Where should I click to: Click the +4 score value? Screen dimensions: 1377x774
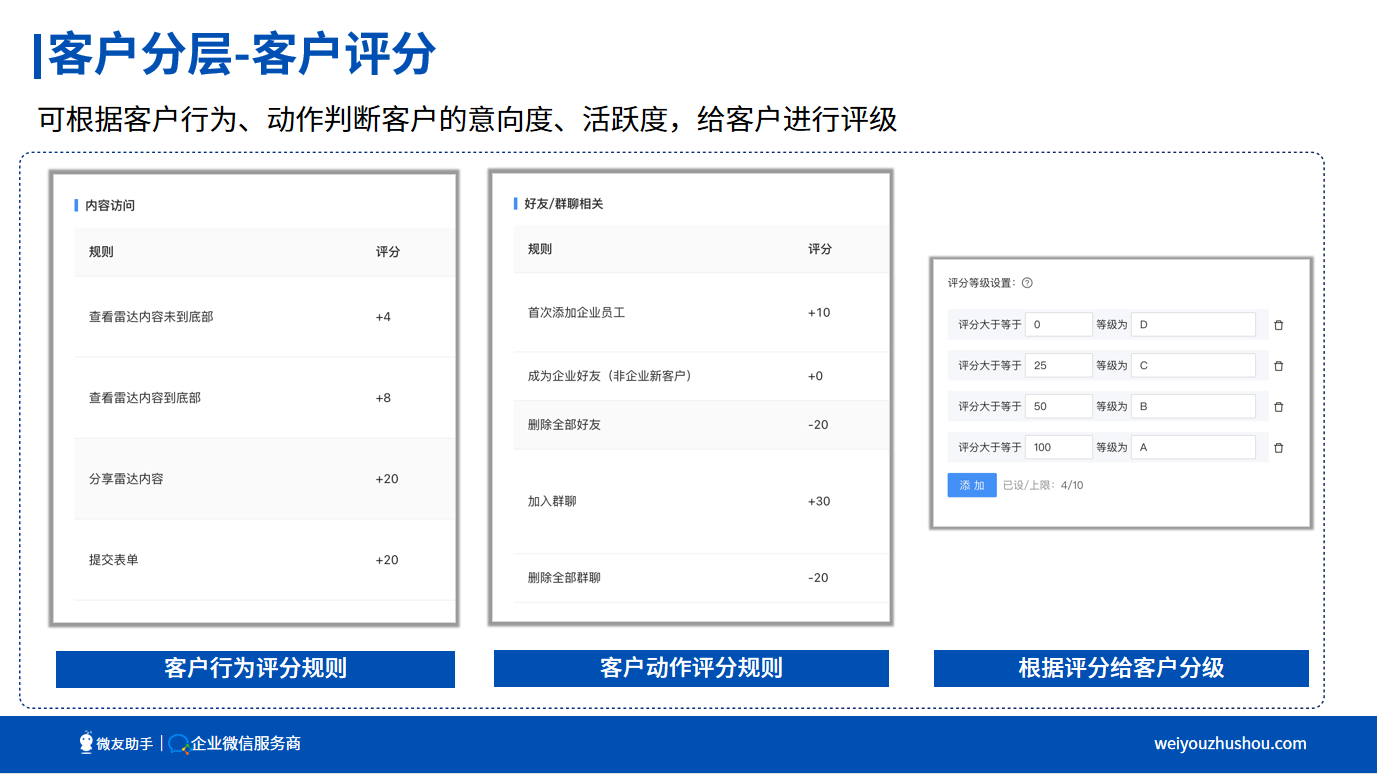point(383,317)
